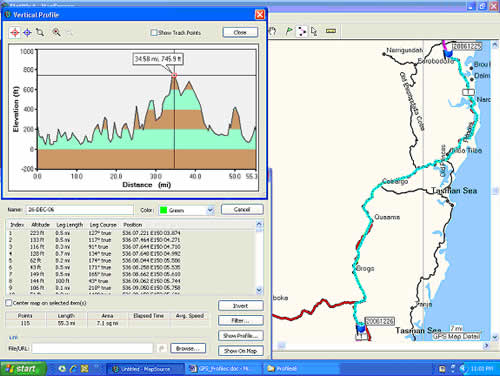
Task: Open the Internet Explorer quick launch icon
Action: (x=73, y=369)
